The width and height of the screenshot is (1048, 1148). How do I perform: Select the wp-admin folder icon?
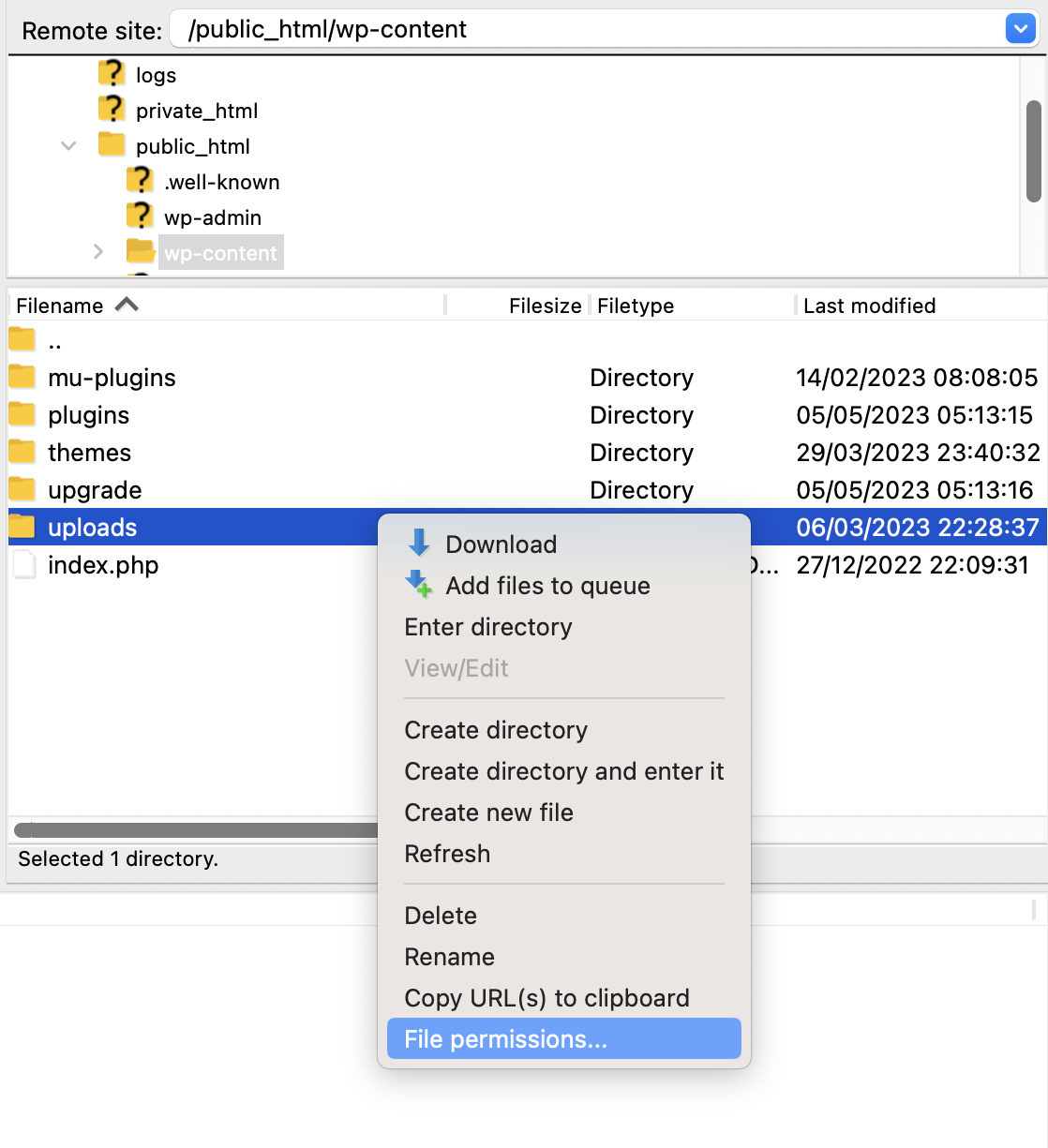point(140,216)
